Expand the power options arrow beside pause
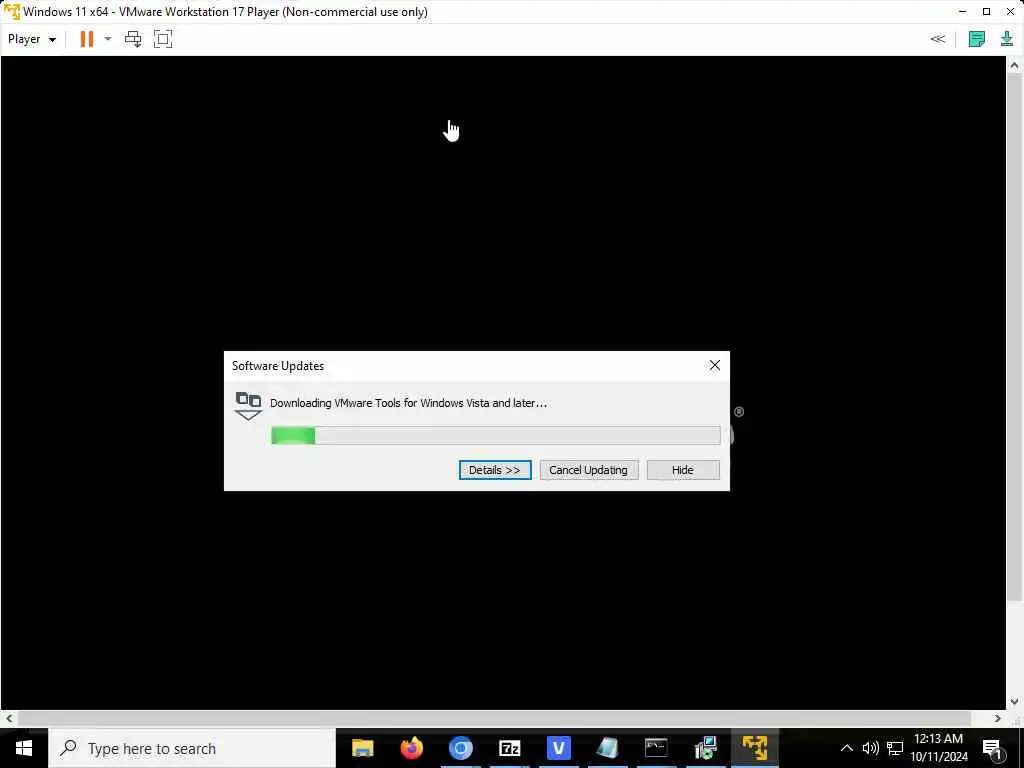This screenshot has height=768, width=1024. tap(108, 39)
